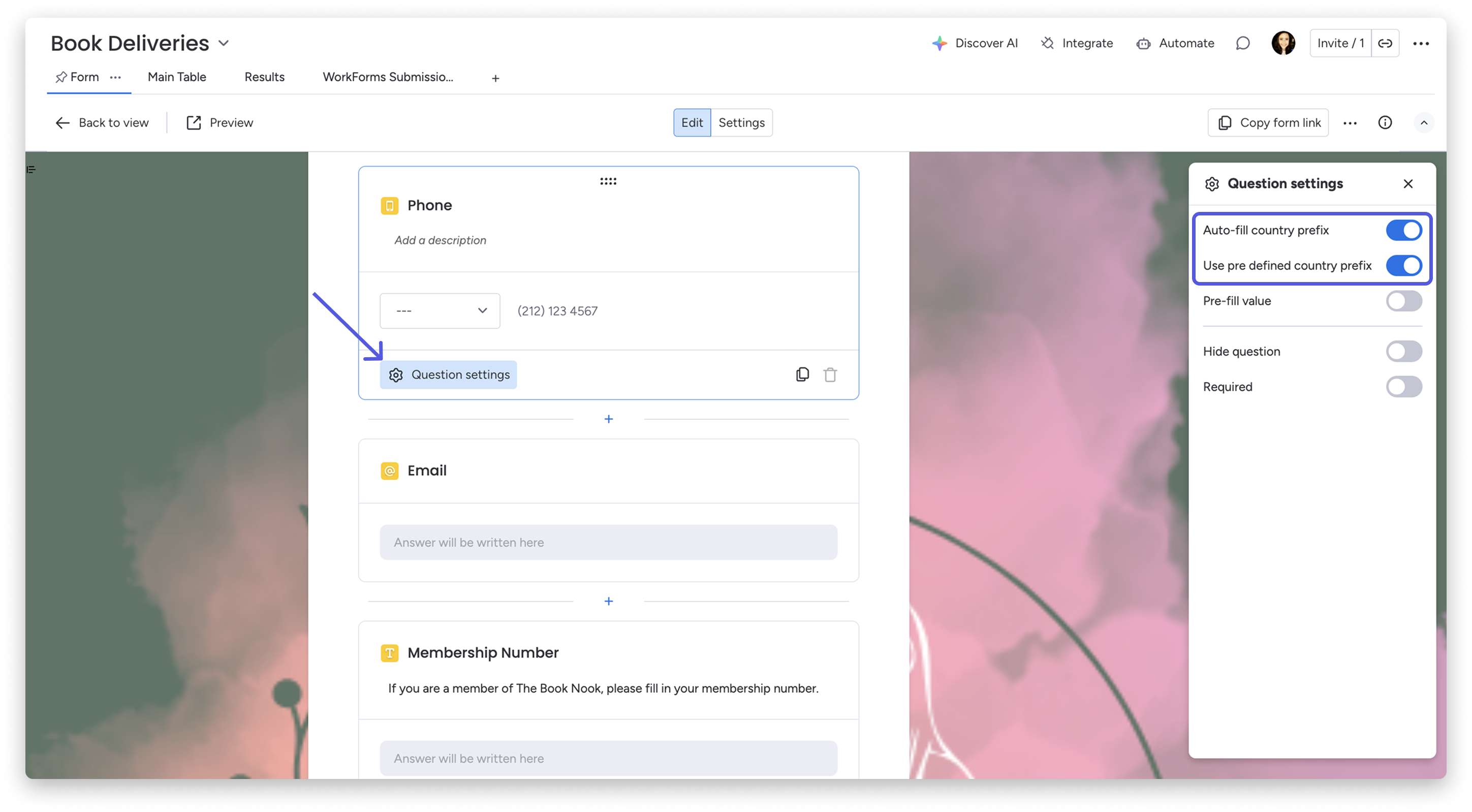1472x812 pixels.
Task: Open the board conversation bubble icon
Action: pyautogui.click(x=1242, y=43)
